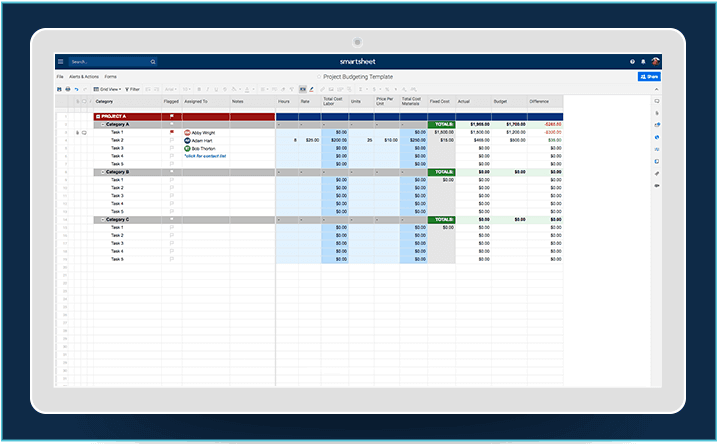The image size is (718, 444).
Task: Click the print icon in toolbar
Action: (67, 89)
